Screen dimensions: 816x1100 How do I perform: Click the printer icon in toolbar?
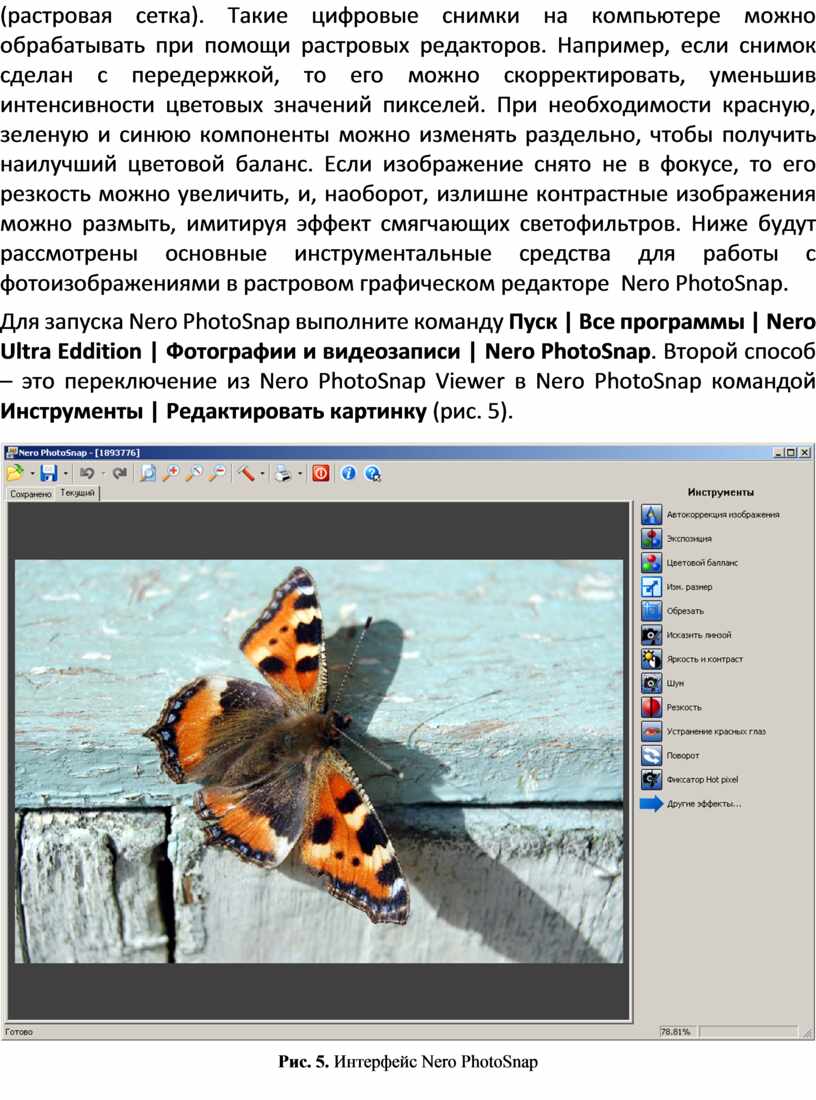click(x=283, y=473)
